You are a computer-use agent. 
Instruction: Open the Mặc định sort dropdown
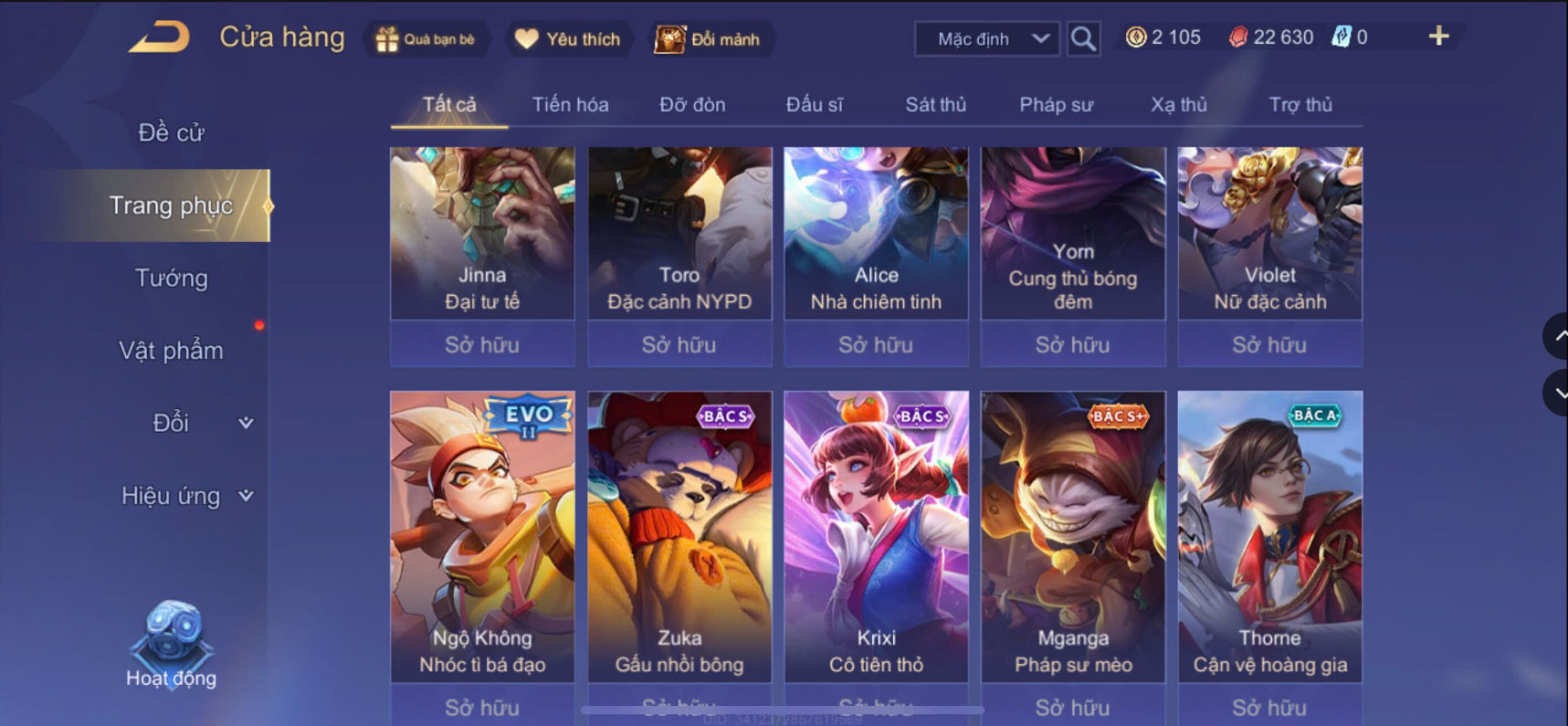pyautogui.click(x=987, y=39)
